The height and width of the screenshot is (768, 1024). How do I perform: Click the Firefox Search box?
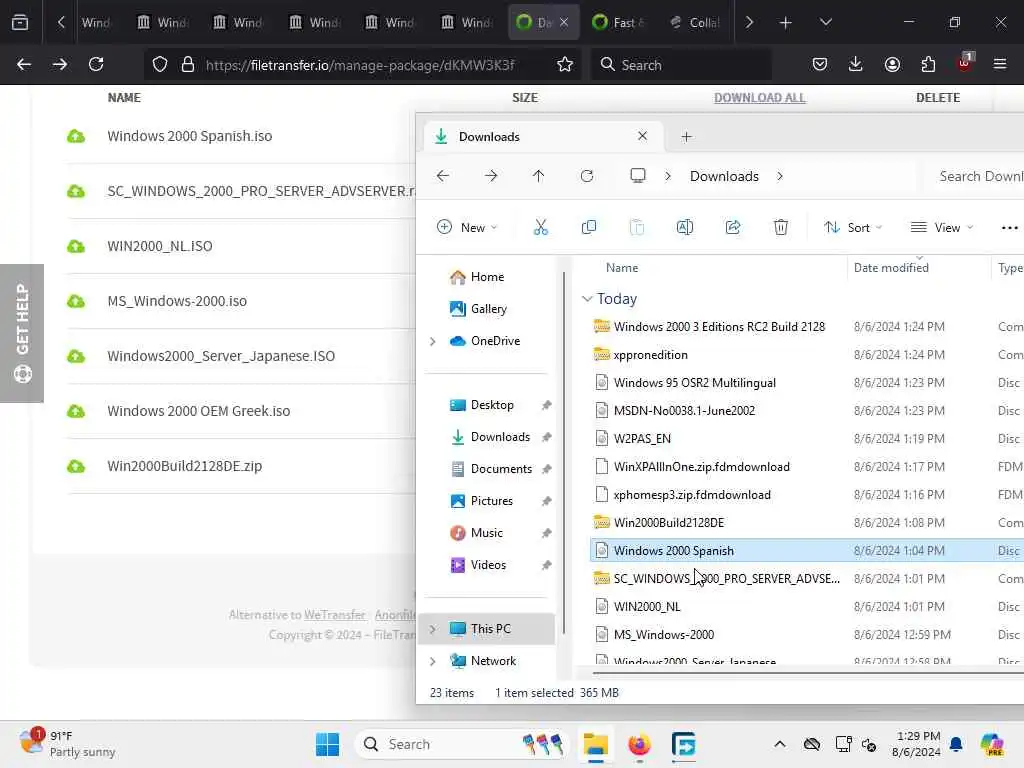point(681,64)
